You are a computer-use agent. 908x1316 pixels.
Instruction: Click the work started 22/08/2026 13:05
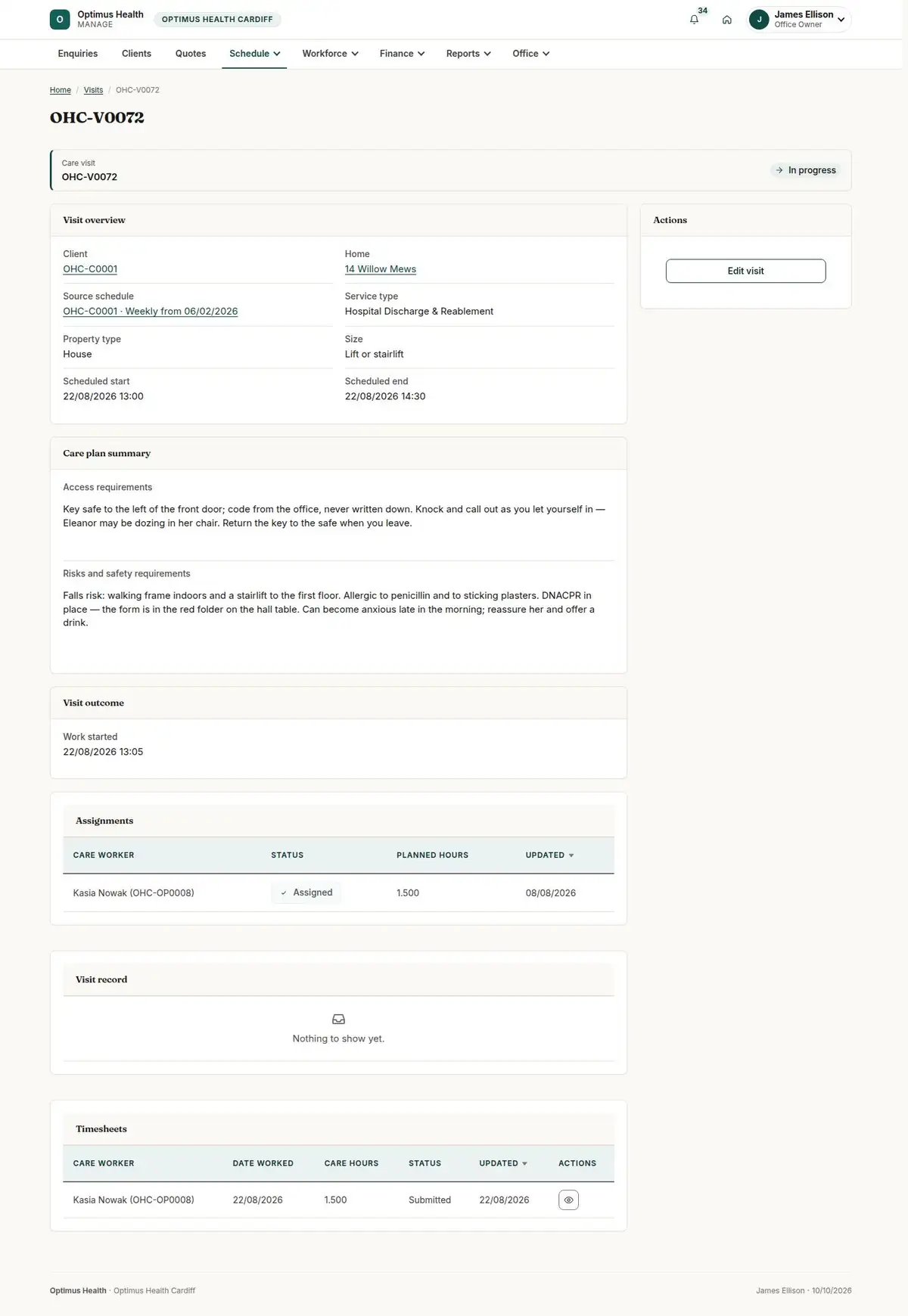[x=103, y=752]
